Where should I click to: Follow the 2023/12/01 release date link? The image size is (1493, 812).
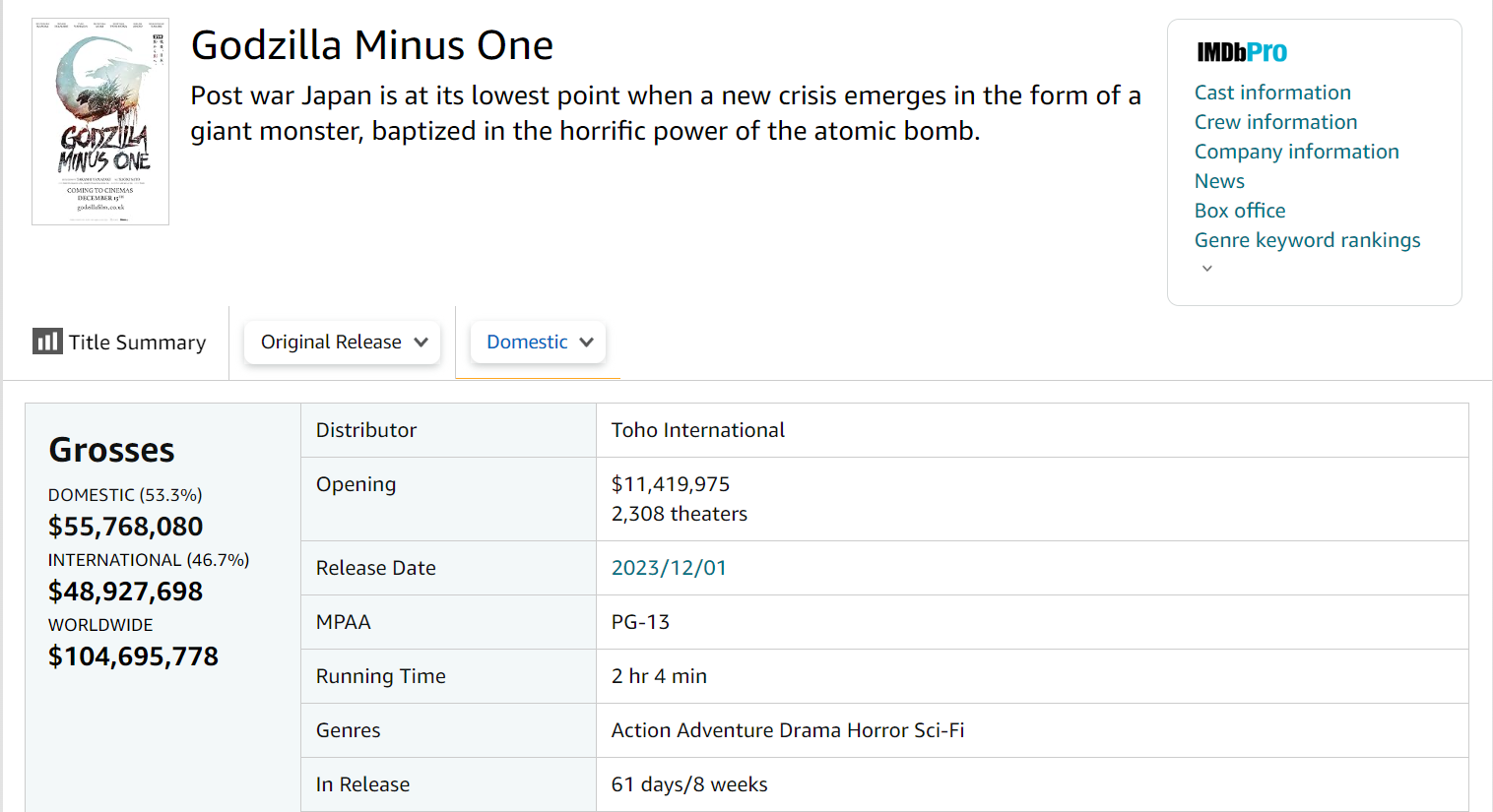669,568
